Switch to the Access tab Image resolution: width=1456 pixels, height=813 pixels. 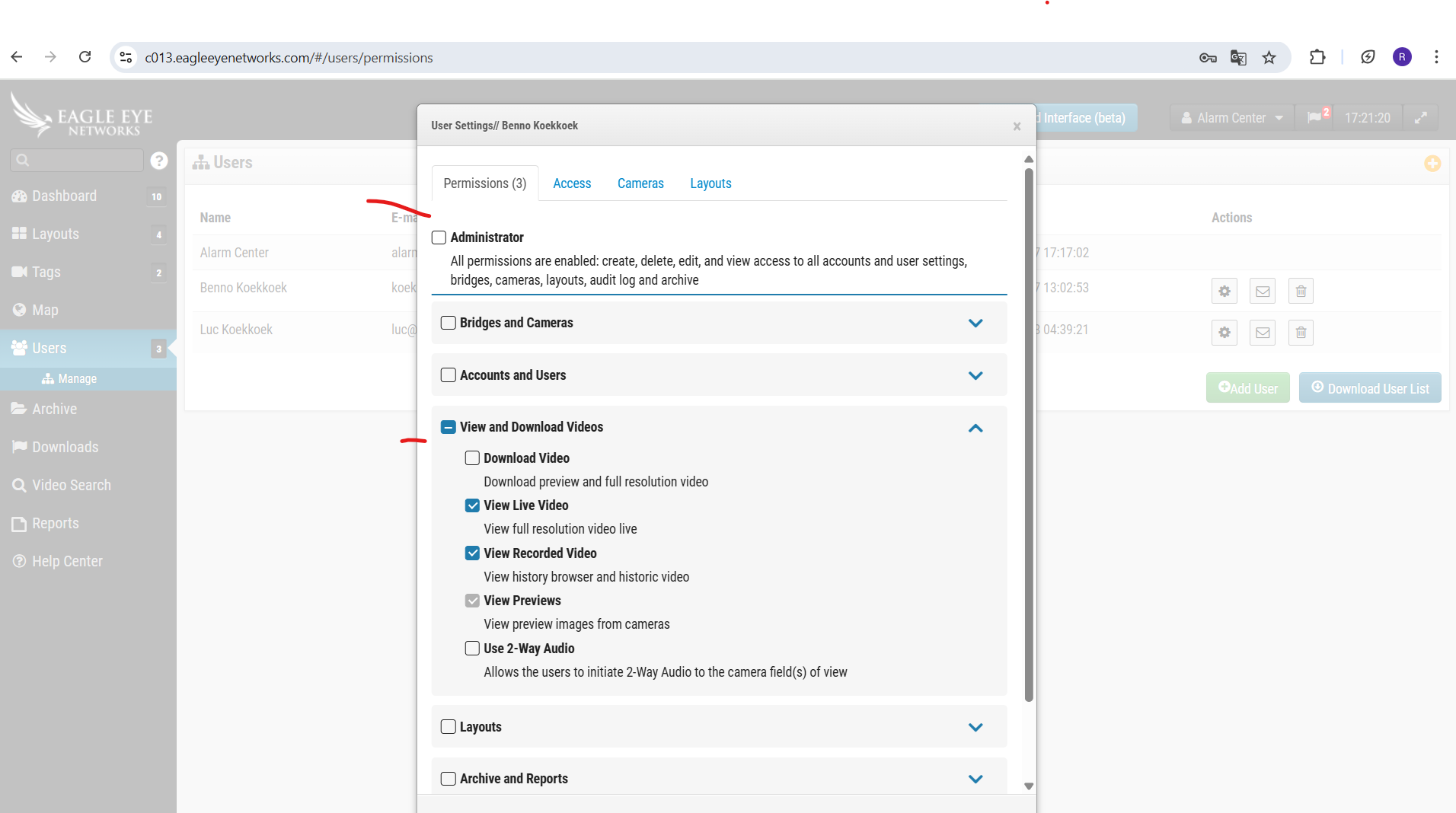tap(572, 183)
